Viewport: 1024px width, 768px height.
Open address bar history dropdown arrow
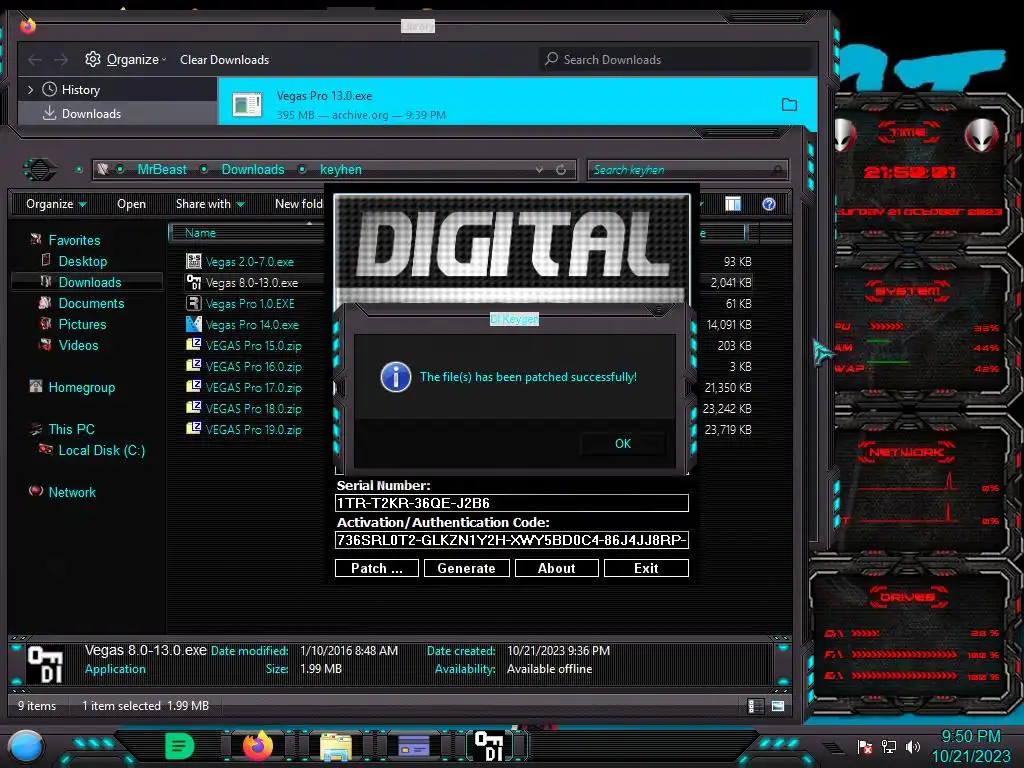(x=539, y=170)
